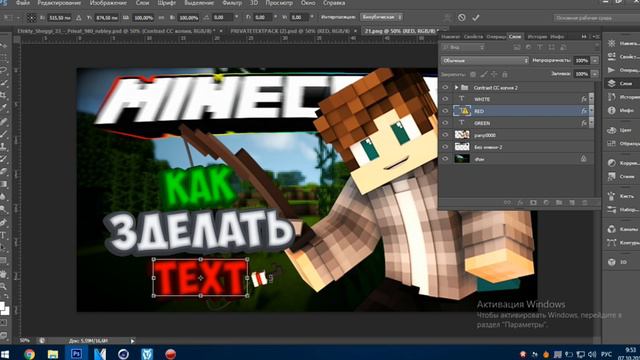
Task: Toggle lock image pixels brush icon
Action: click(484, 74)
